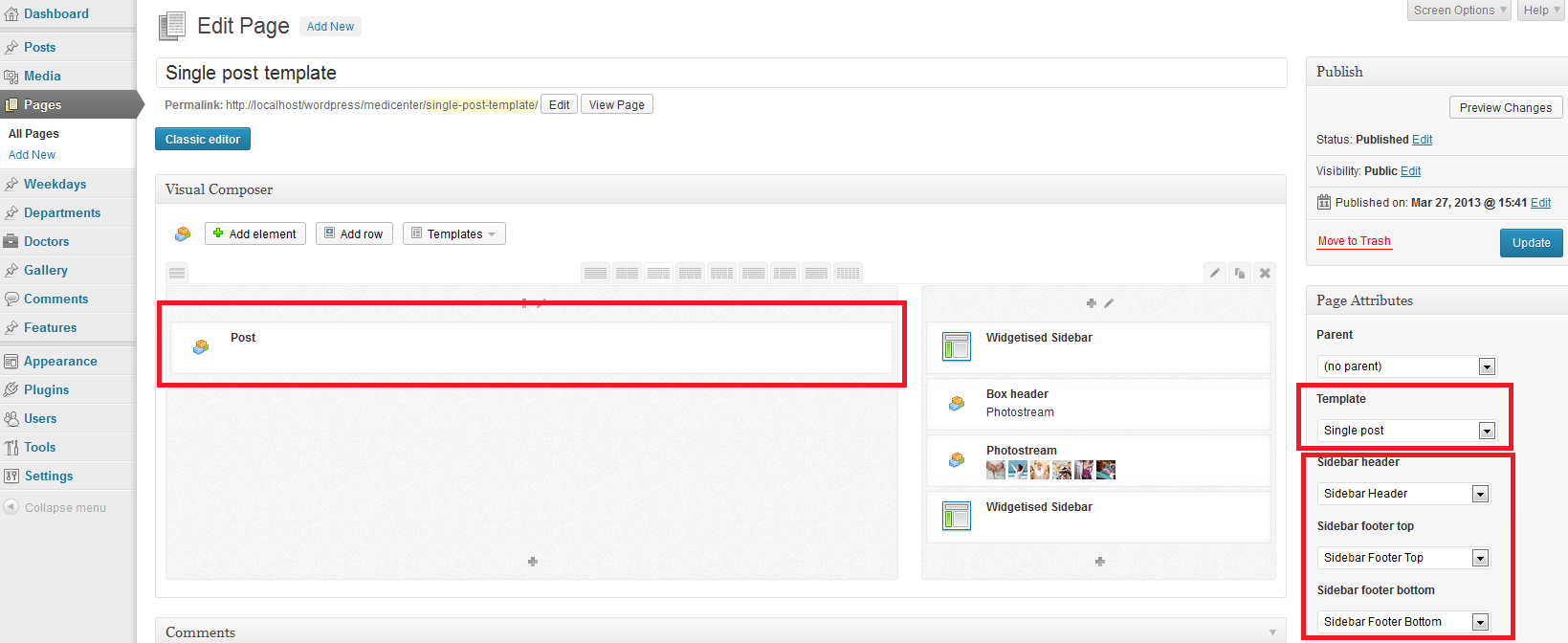Click the Update button

tap(1531, 243)
